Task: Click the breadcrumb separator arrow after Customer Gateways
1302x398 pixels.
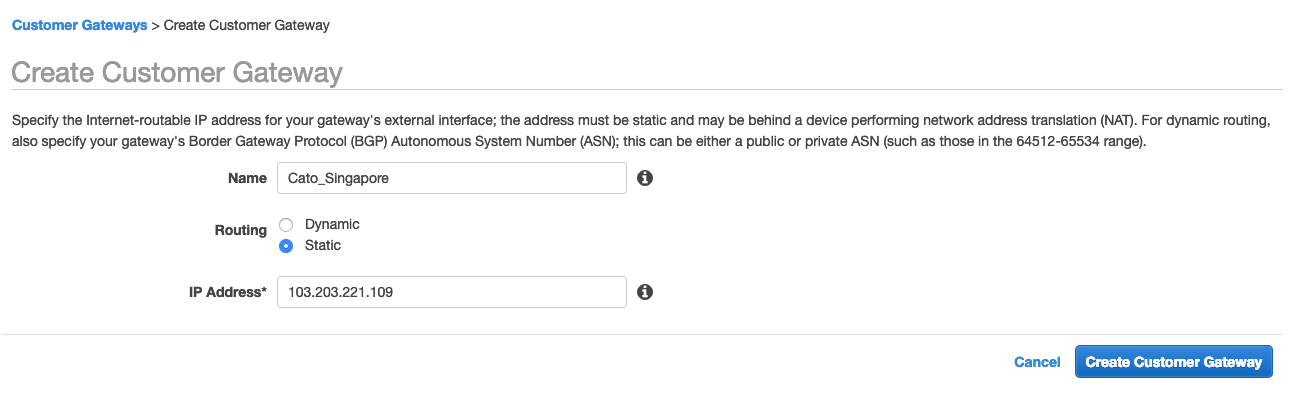Action: (x=155, y=25)
